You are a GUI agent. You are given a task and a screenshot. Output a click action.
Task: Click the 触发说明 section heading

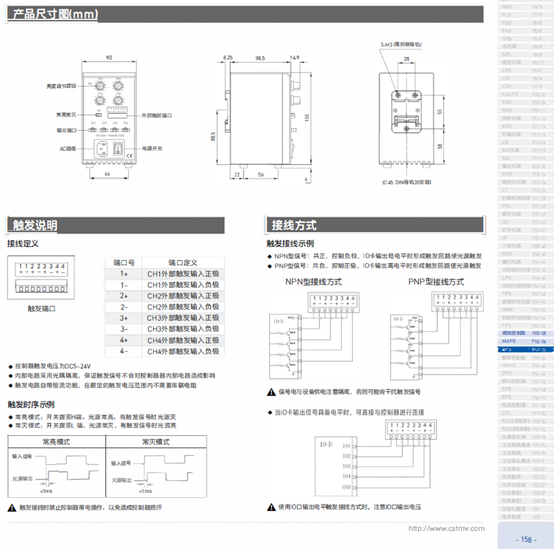(x=35, y=225)
